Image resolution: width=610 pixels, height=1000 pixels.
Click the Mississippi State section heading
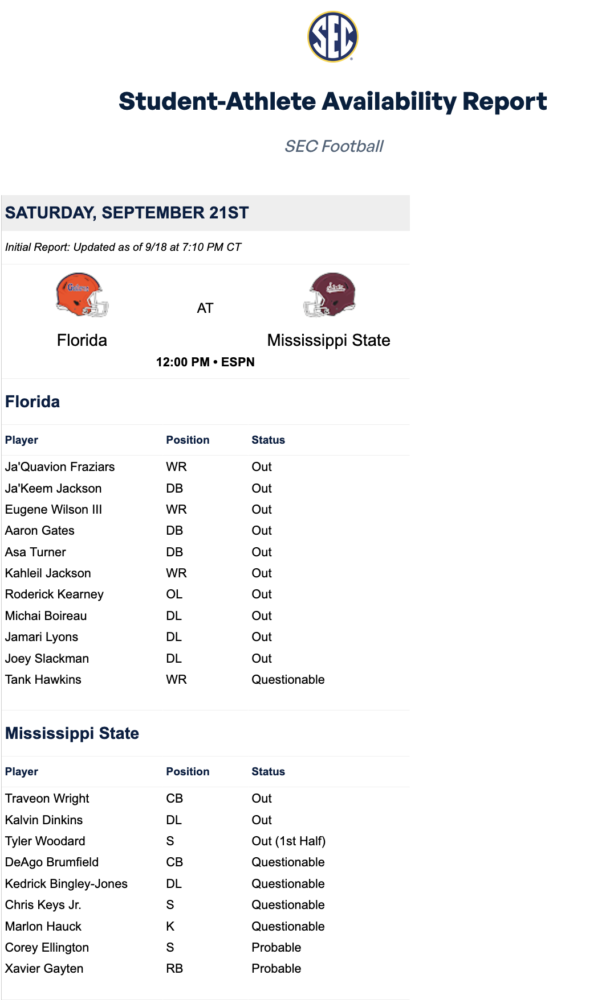pyautogui.click(x=72, y=734)
